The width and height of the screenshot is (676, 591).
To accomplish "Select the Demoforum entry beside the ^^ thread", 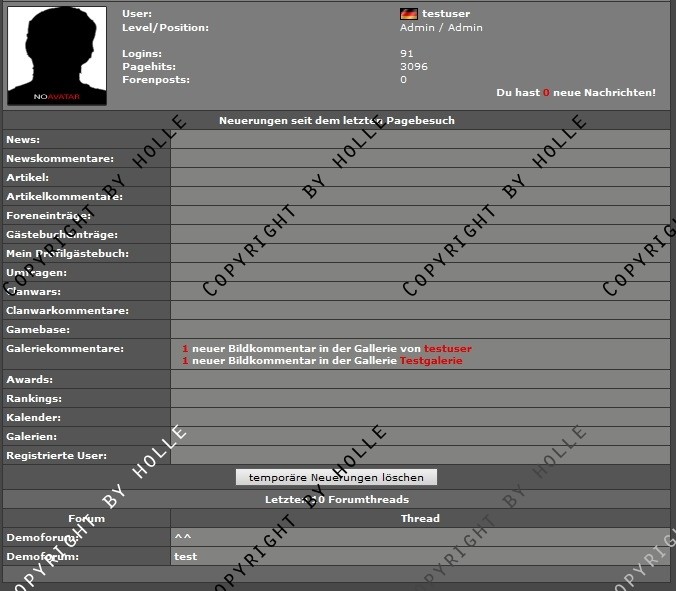I will [32, 537].
